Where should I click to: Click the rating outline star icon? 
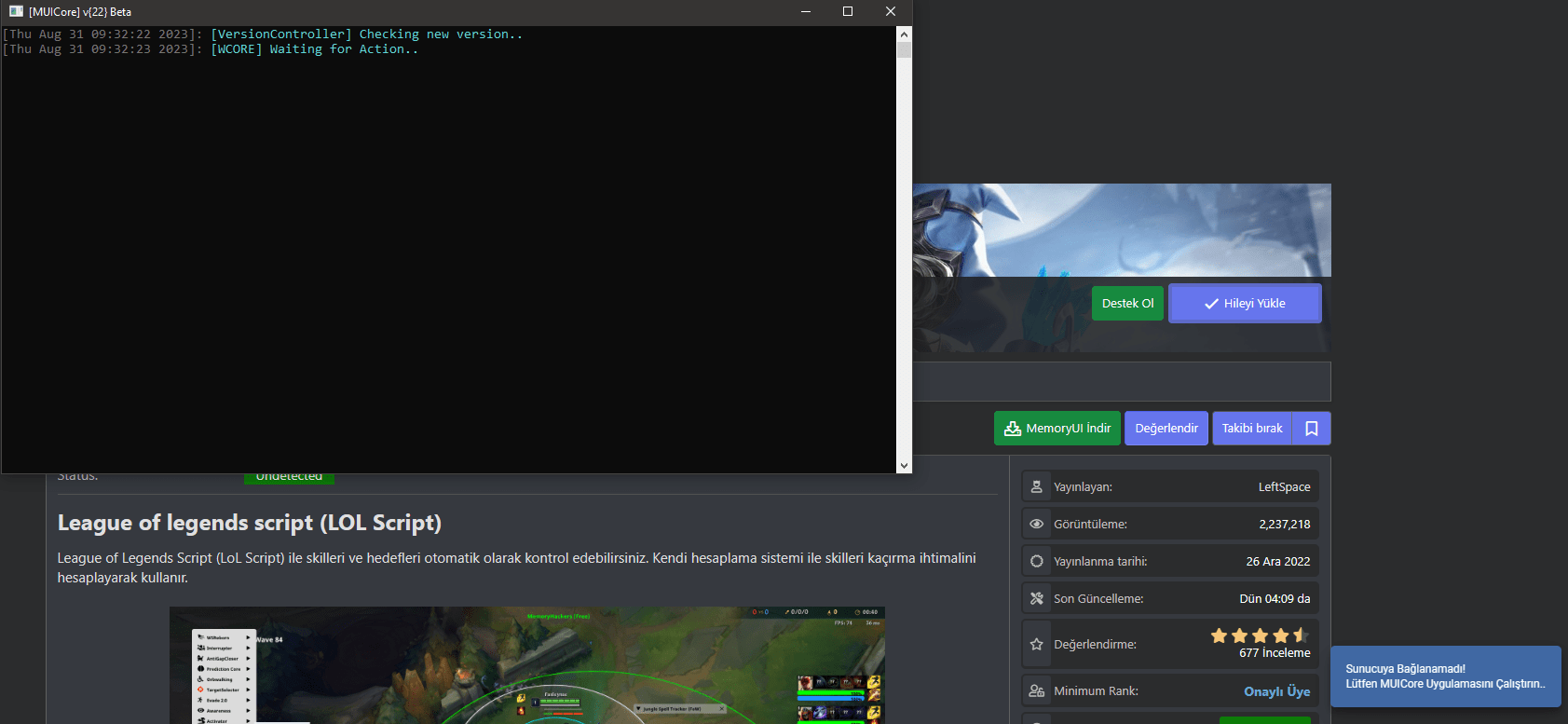[x=1036, y=644]
